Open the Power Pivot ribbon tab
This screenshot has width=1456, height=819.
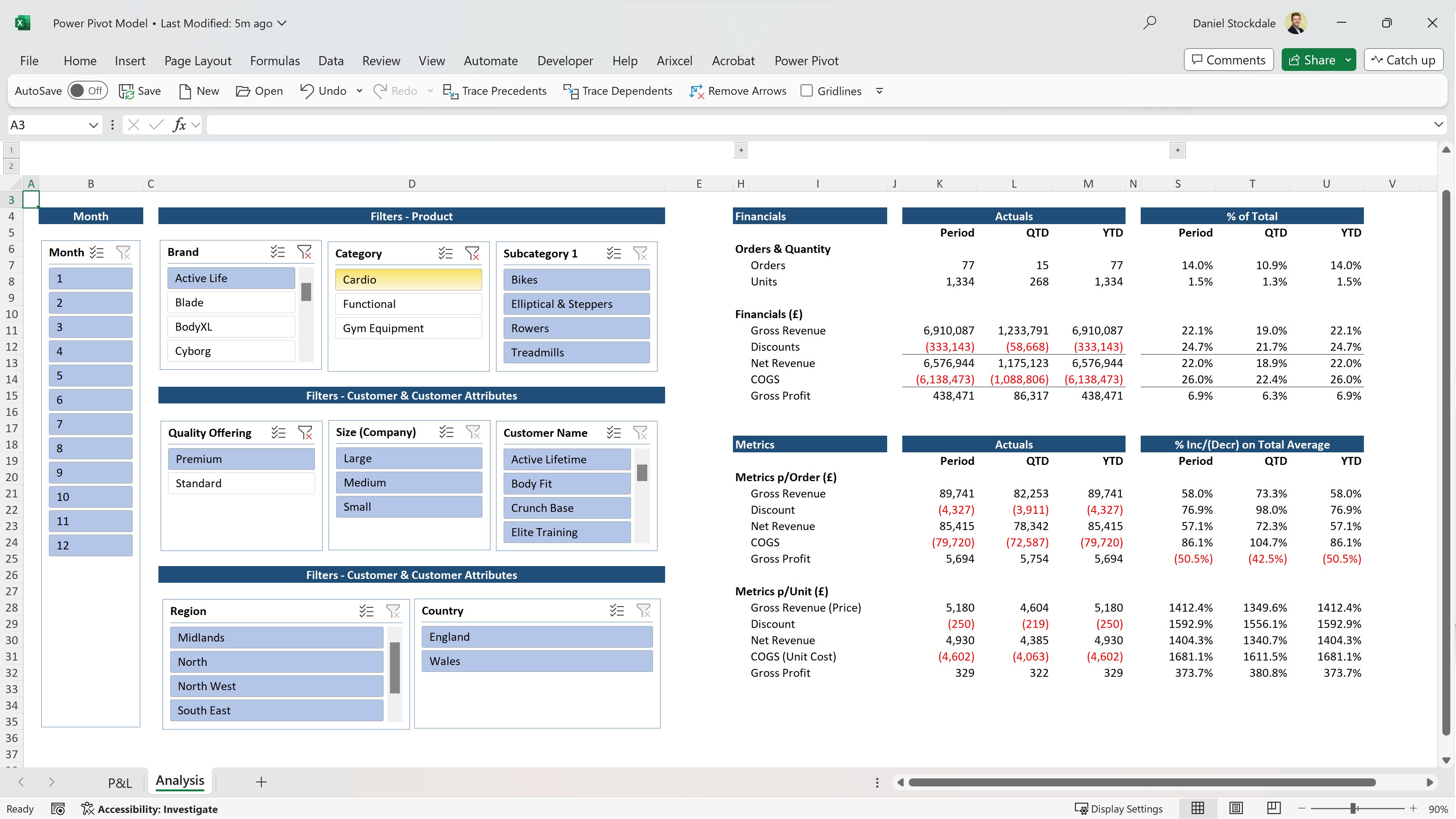point(806,61)
